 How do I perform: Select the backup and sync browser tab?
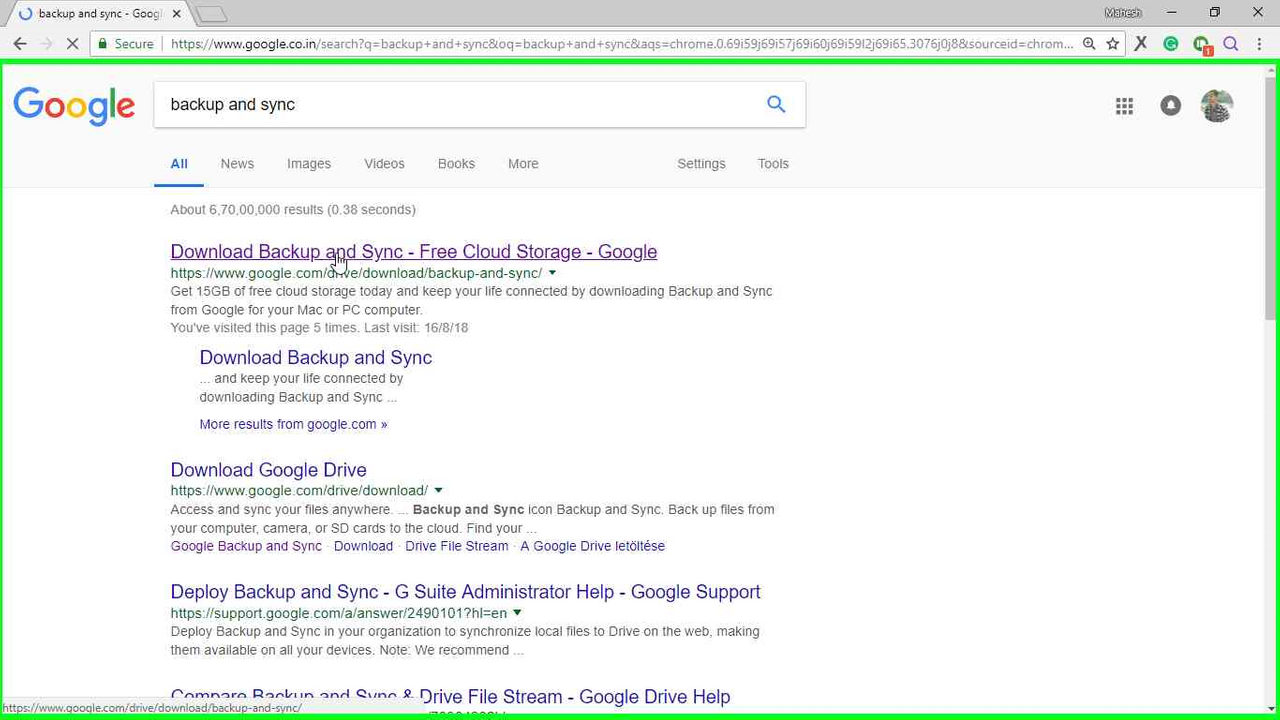pyautogui.click(x=96, y=14)
